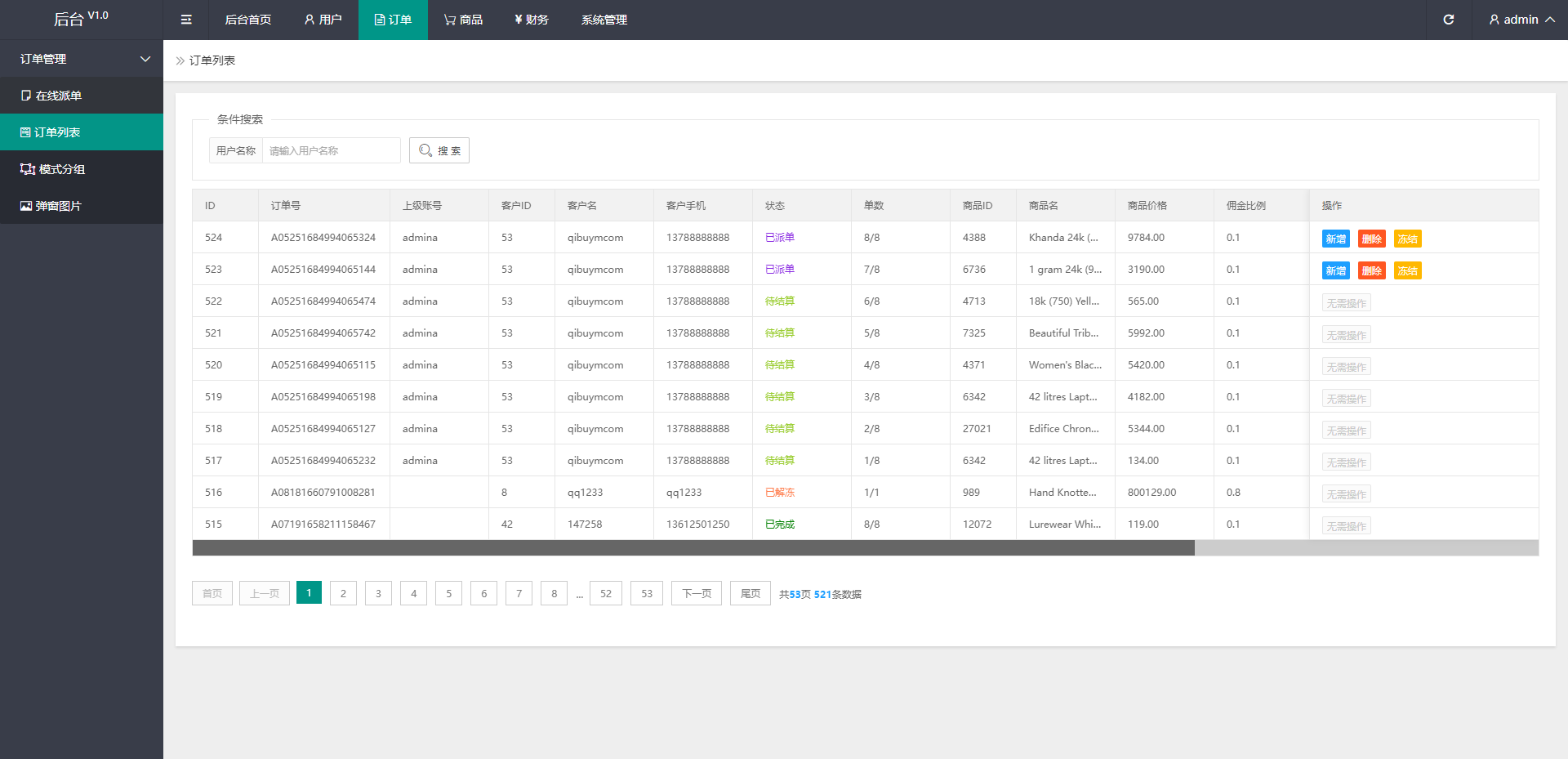Expand the admin account dropdown
The image size is (1568, 759).
tap(1521, 20)
